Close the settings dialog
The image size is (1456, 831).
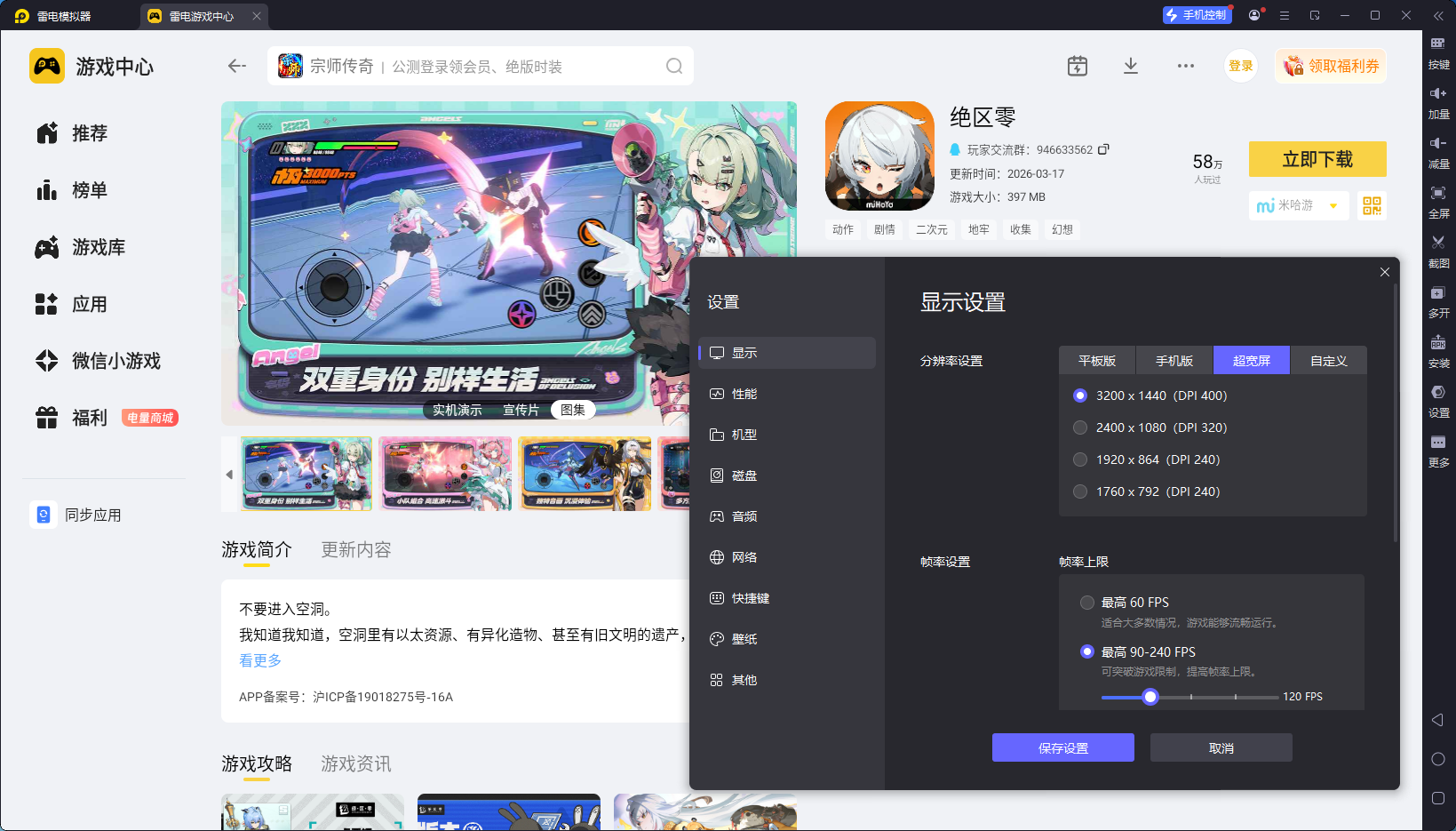coord(1385,272)
